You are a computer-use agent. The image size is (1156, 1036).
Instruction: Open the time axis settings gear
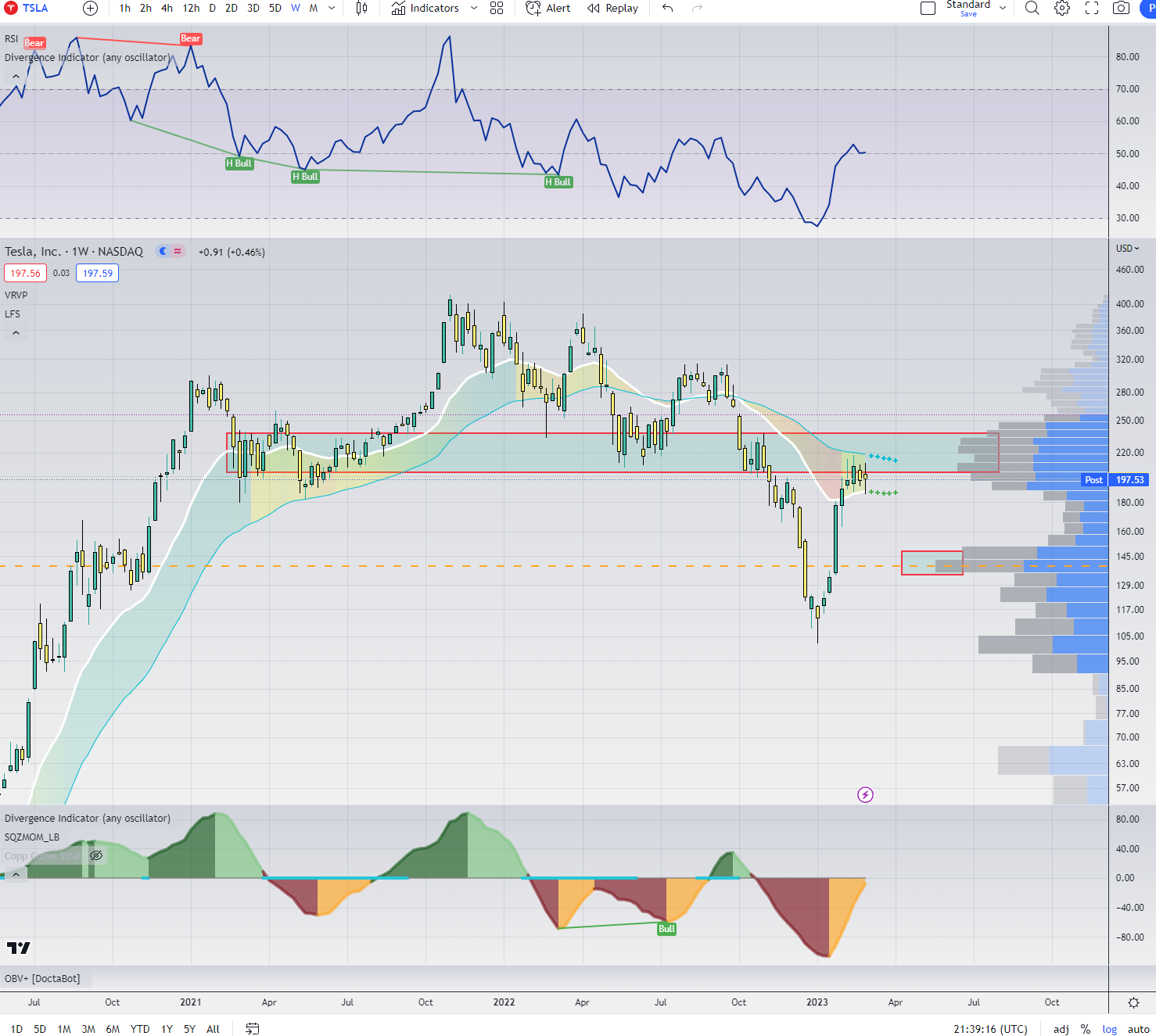point(1133,1002)
